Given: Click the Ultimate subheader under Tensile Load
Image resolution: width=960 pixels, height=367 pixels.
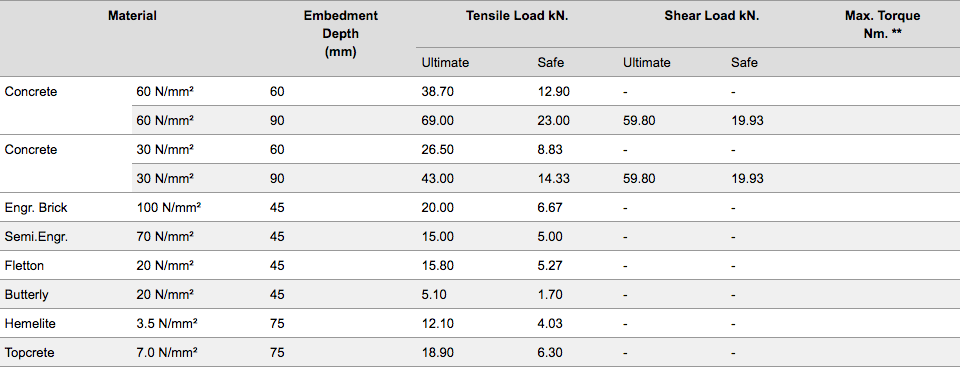Looking at the screenshot, I should (x=445, y=62).
